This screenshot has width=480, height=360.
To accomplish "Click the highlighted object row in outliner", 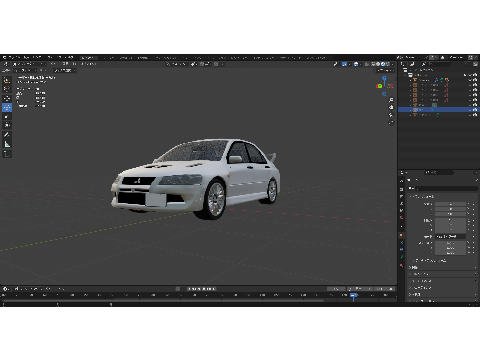I will pos(439,110).
